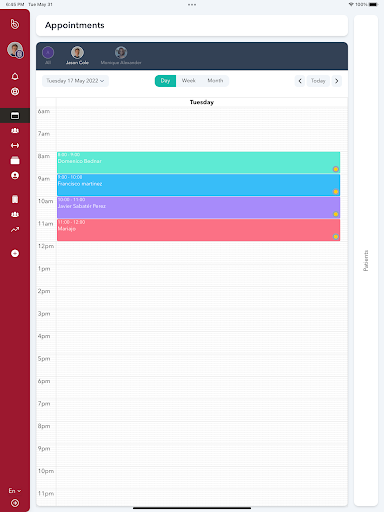Click the 12pm time label

click(x=46, y=246)
